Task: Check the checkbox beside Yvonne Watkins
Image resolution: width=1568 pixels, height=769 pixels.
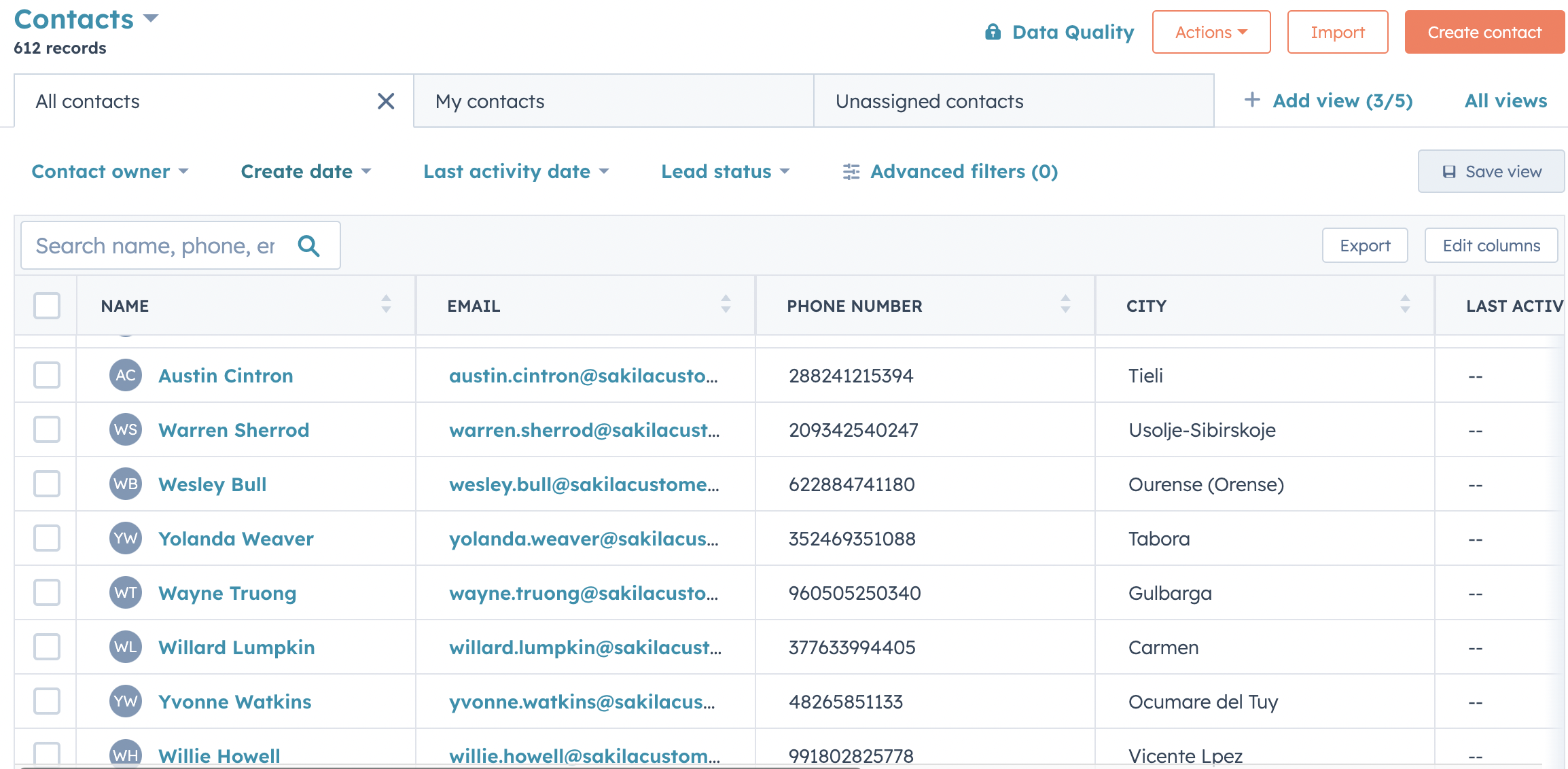Action: click(x=46, y=701)
